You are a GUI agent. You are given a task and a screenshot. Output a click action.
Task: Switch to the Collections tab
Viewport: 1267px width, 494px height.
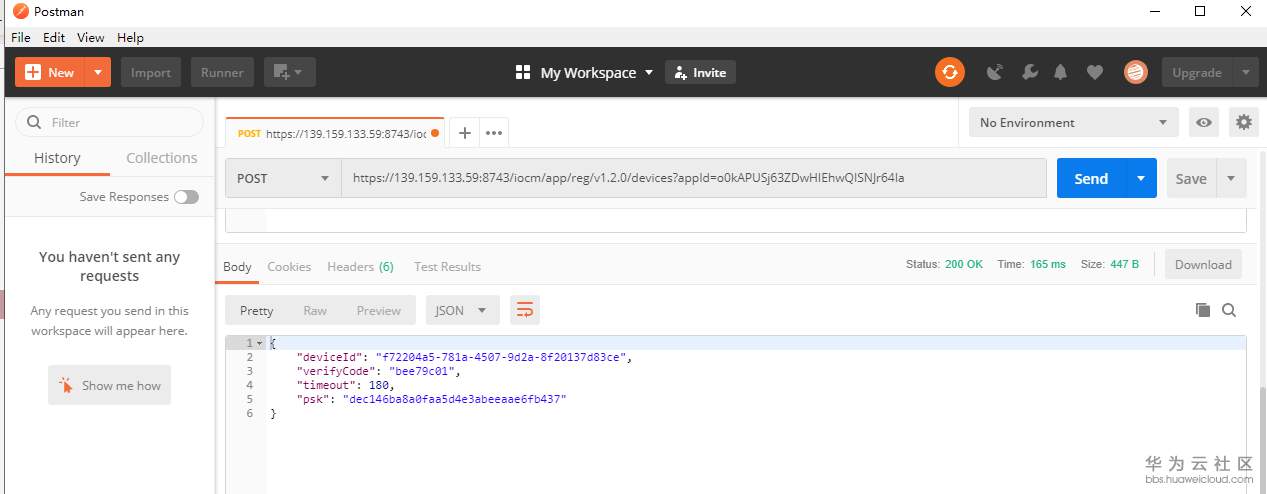[161, 158]
